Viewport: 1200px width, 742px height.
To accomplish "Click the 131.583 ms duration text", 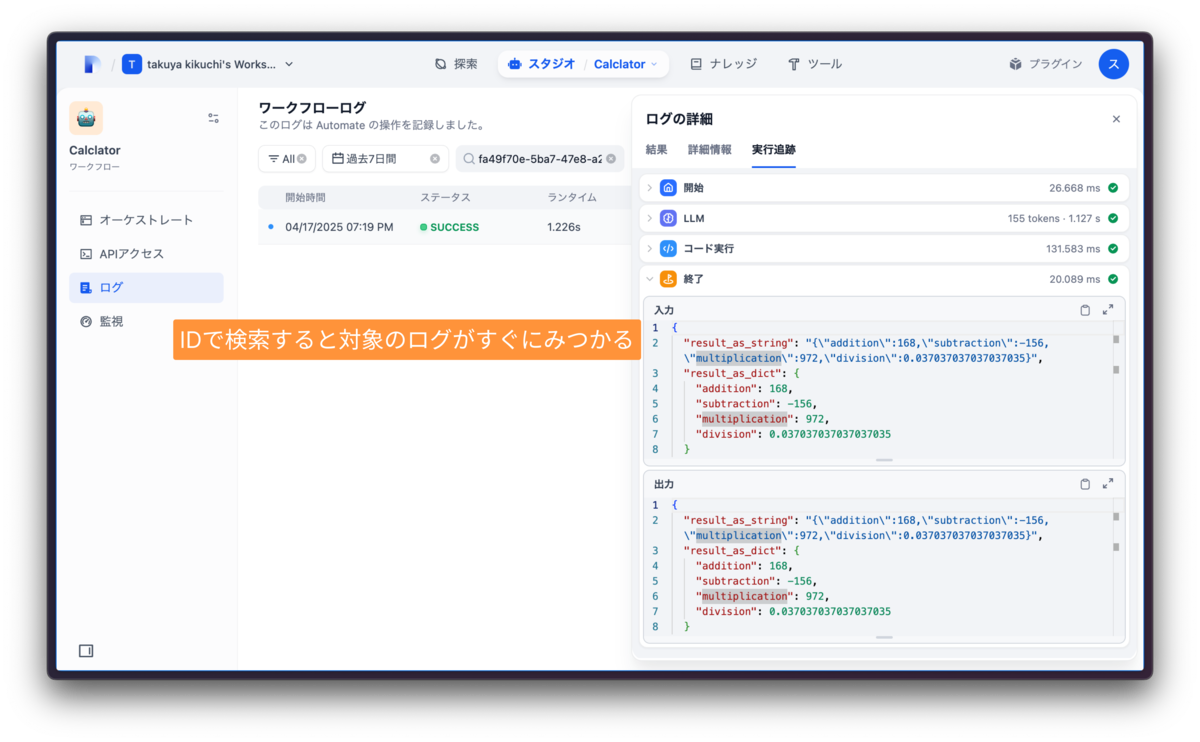I will [x=1072, y=248].
